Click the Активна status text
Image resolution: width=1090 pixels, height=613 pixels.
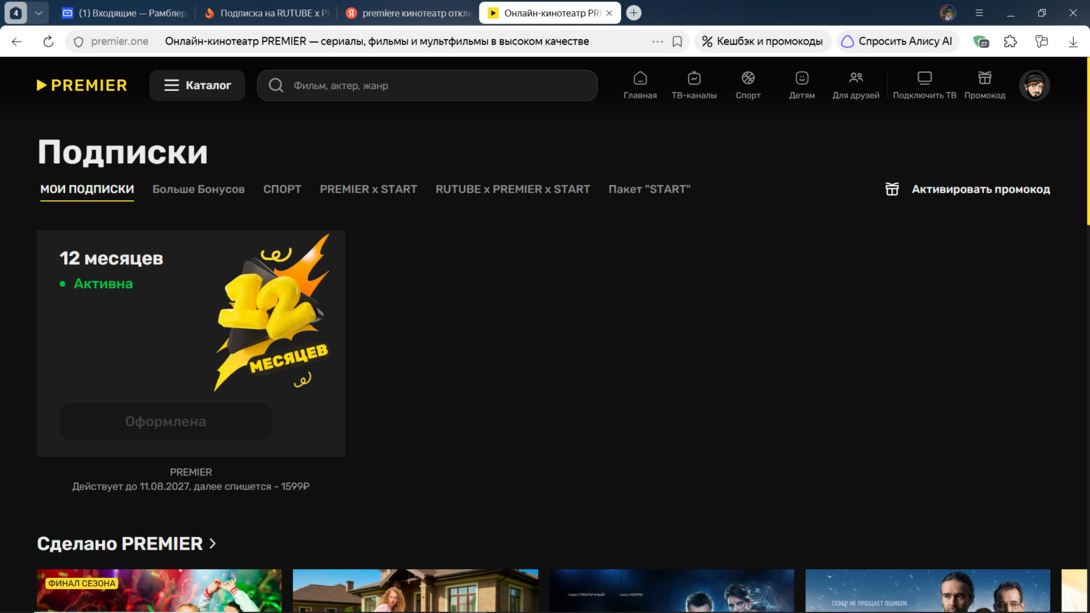click(x=103, y=284)
